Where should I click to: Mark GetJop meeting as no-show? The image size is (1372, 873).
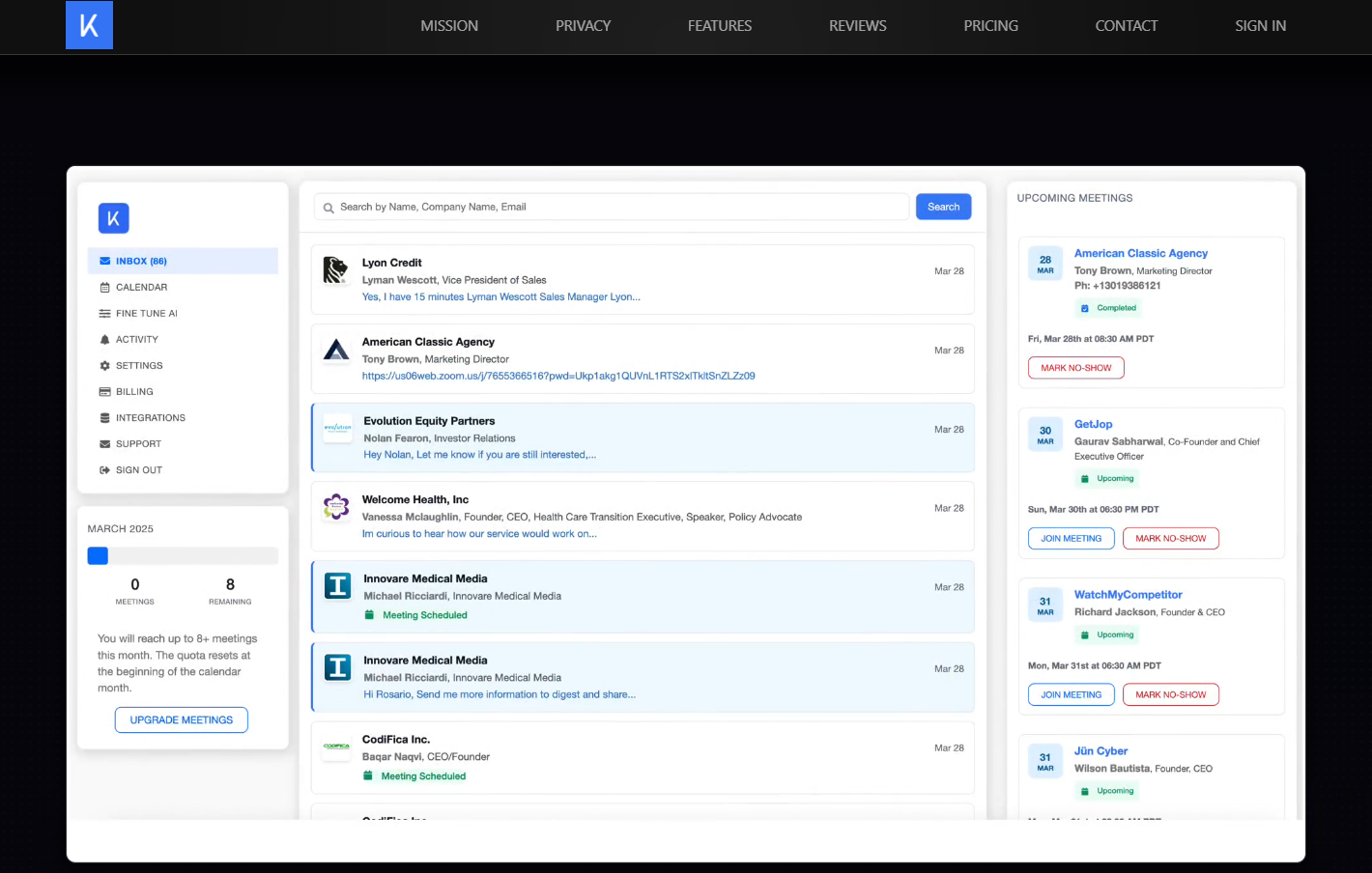pyautogui.click(x=1171, y=538)
